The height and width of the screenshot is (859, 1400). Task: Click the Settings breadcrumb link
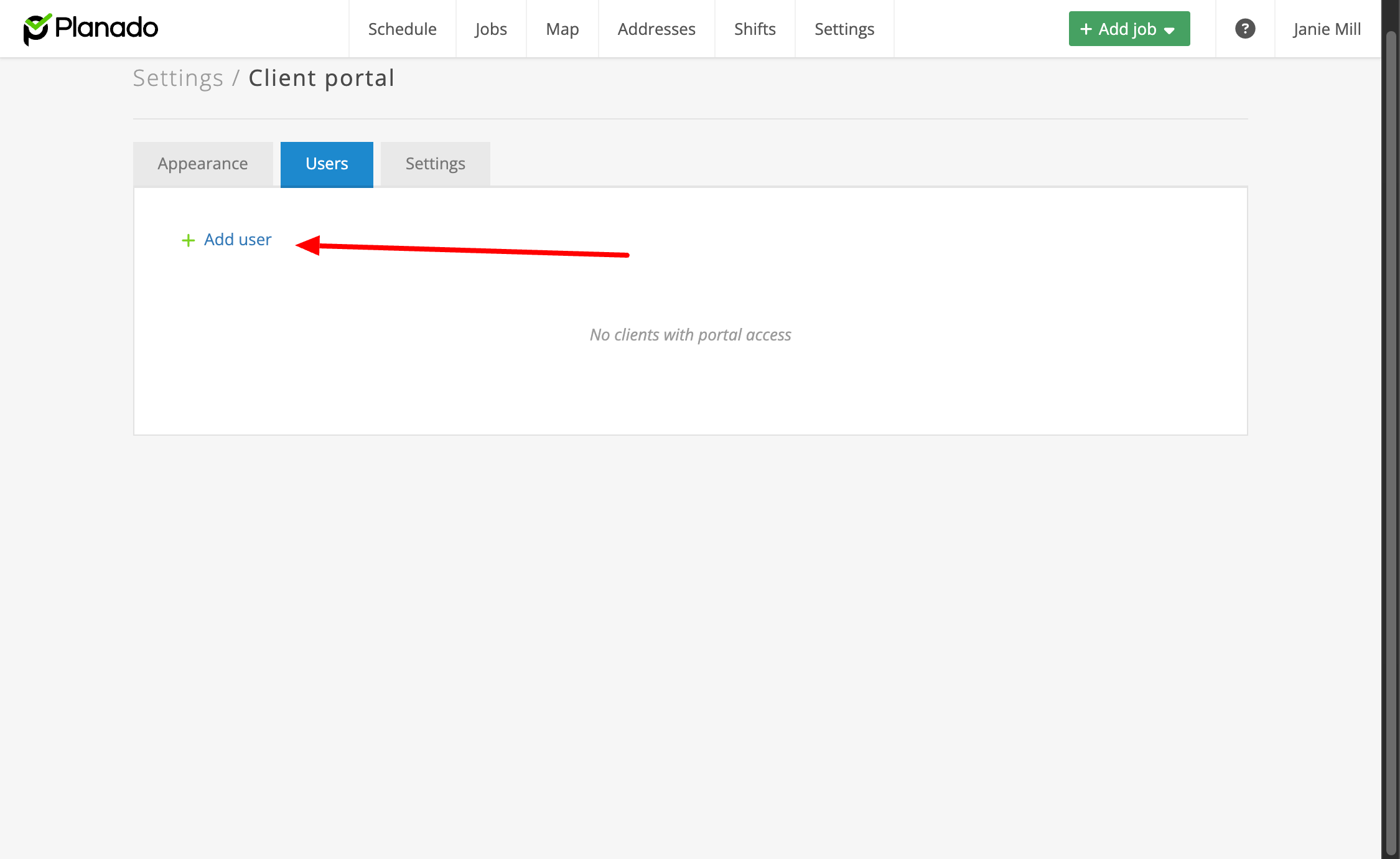pos(178,78)
